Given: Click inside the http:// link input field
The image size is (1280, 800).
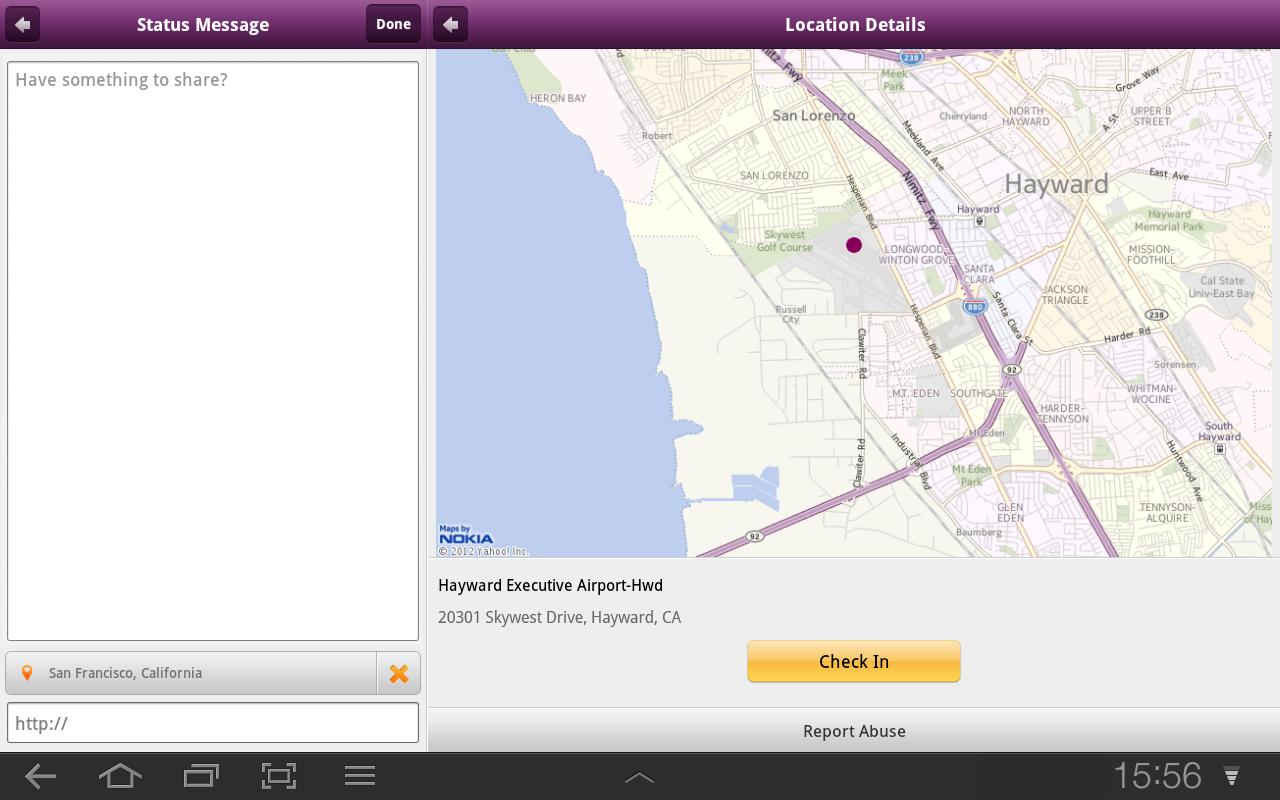Looking at the screenshot, I should coord(213,722).
